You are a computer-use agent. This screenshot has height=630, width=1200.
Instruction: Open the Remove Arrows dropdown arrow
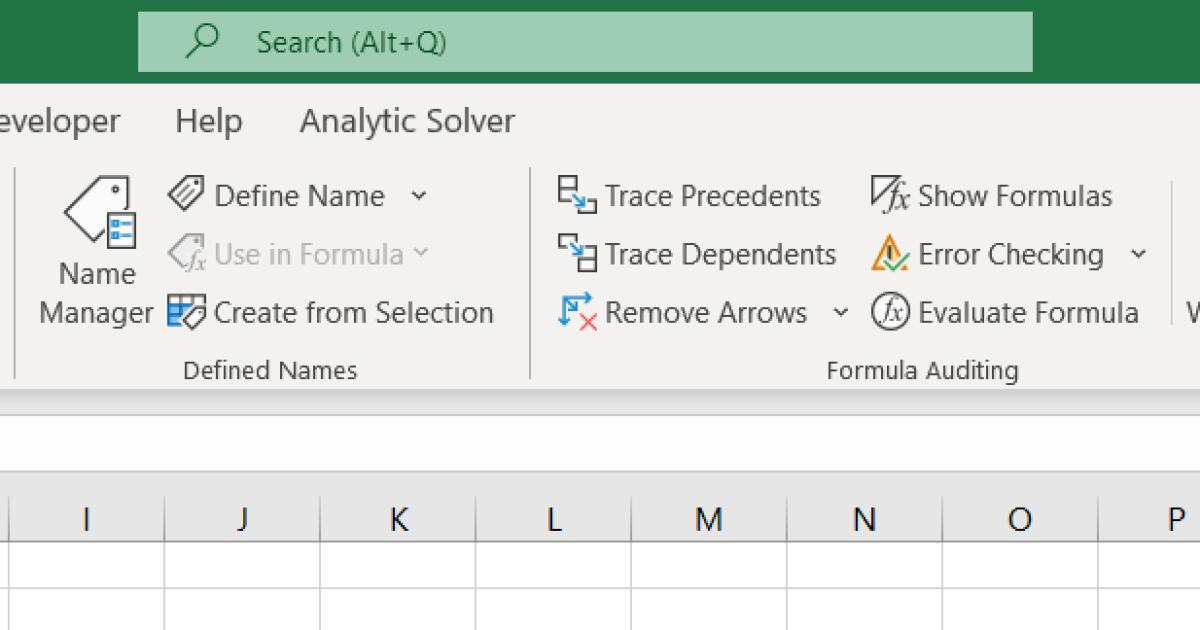pyautogui.click(x=841, y=313)
